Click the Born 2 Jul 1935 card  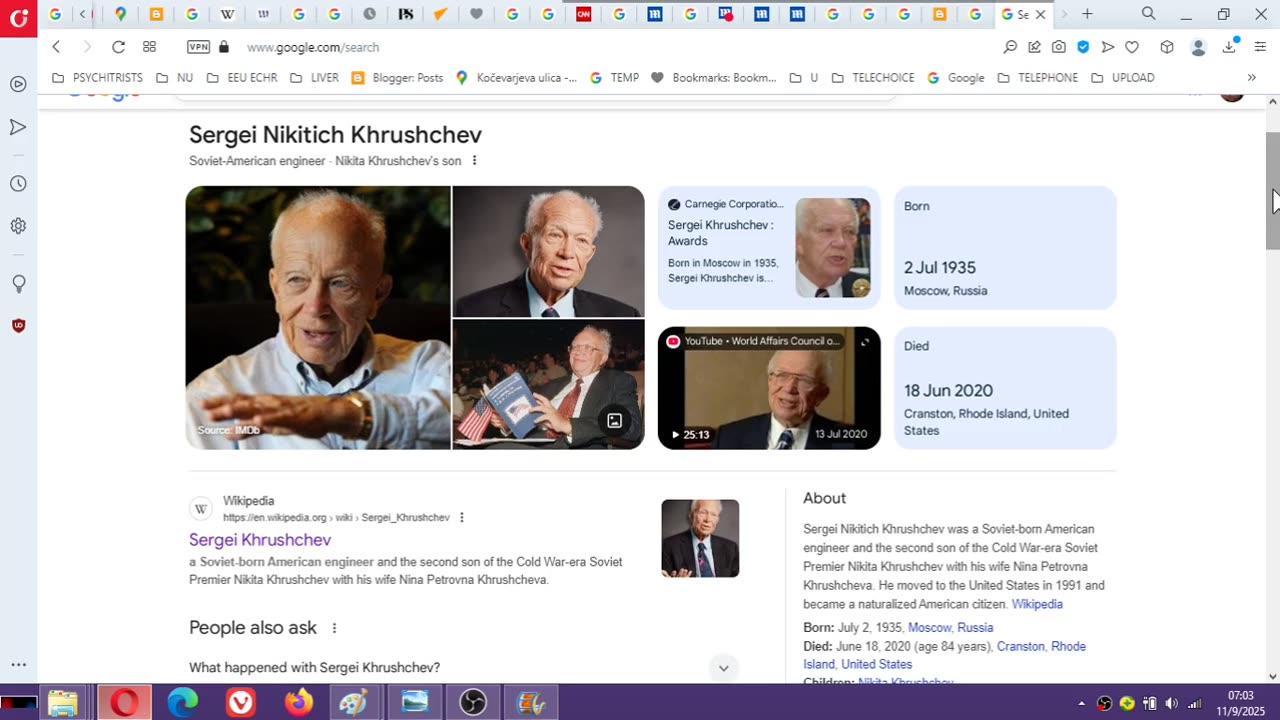pyautogui.click(x=1005, y=247)
